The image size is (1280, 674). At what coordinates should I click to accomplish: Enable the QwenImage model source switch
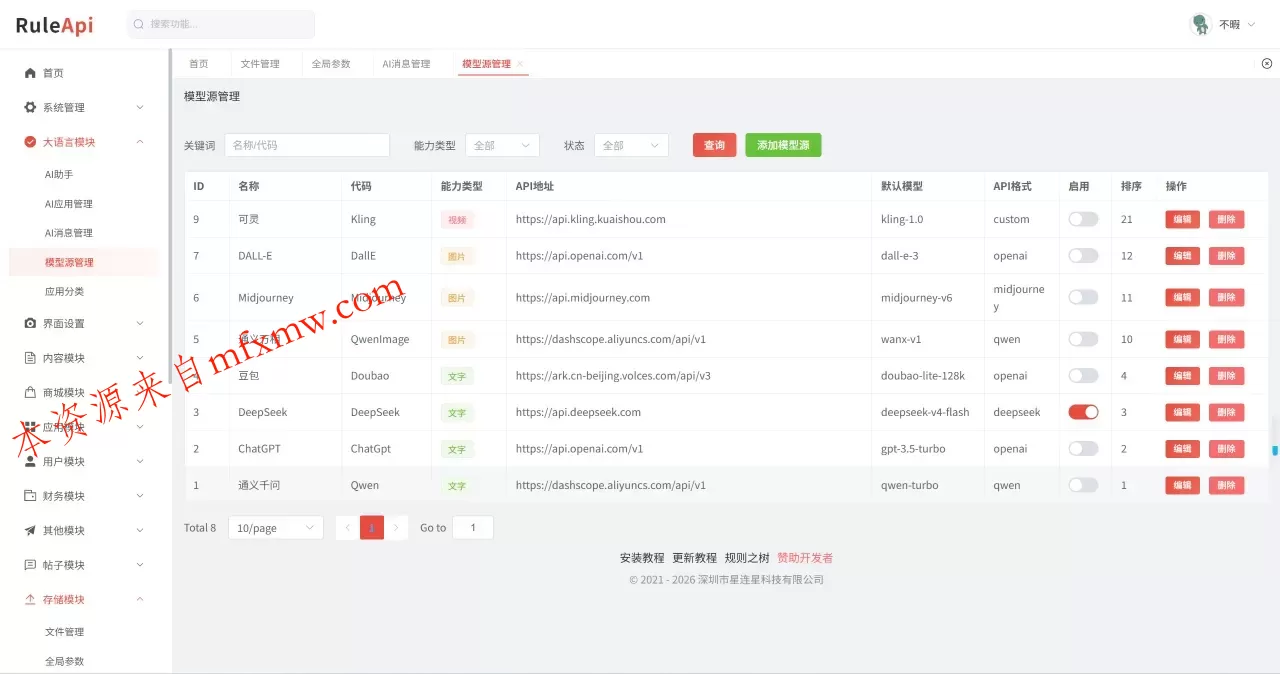pos(1083,339)
